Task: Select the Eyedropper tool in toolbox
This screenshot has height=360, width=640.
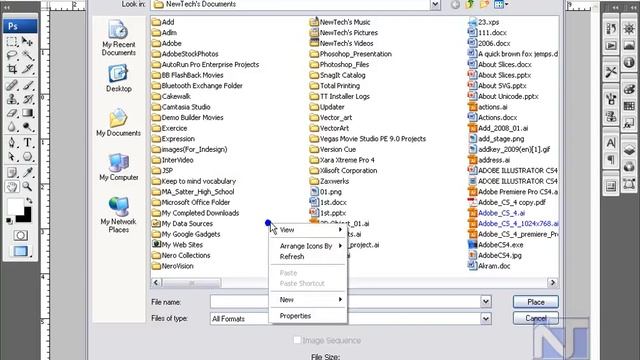Action: click(x=27, y=173)
